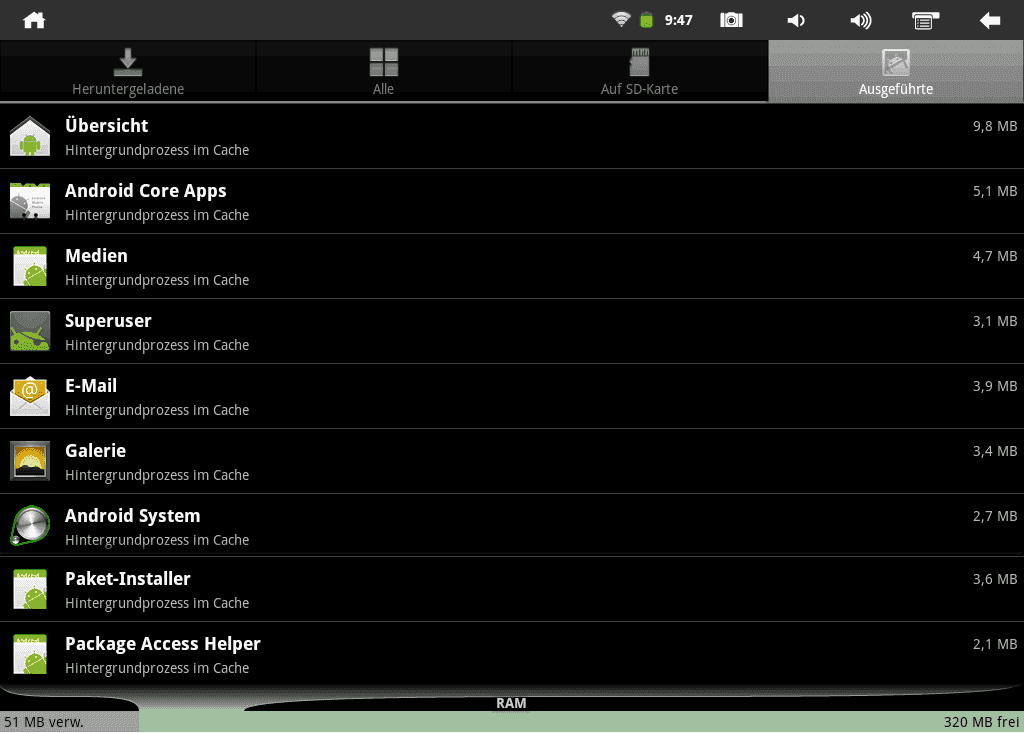Viewport: 1024px width, 733px height.
Task: Click the RAM label above the bar
Action: pyautogui.click(x=511, y=704)
